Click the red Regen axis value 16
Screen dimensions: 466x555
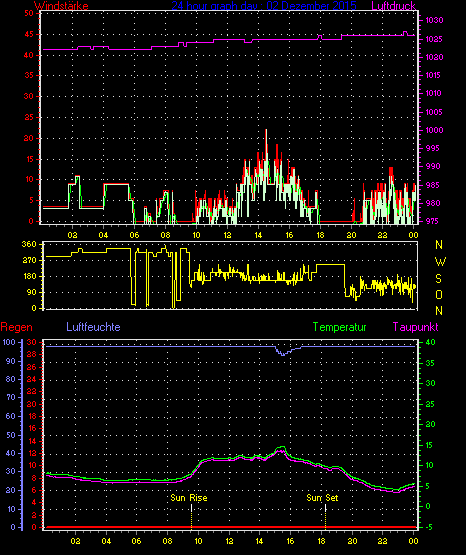tap(32, 428)
